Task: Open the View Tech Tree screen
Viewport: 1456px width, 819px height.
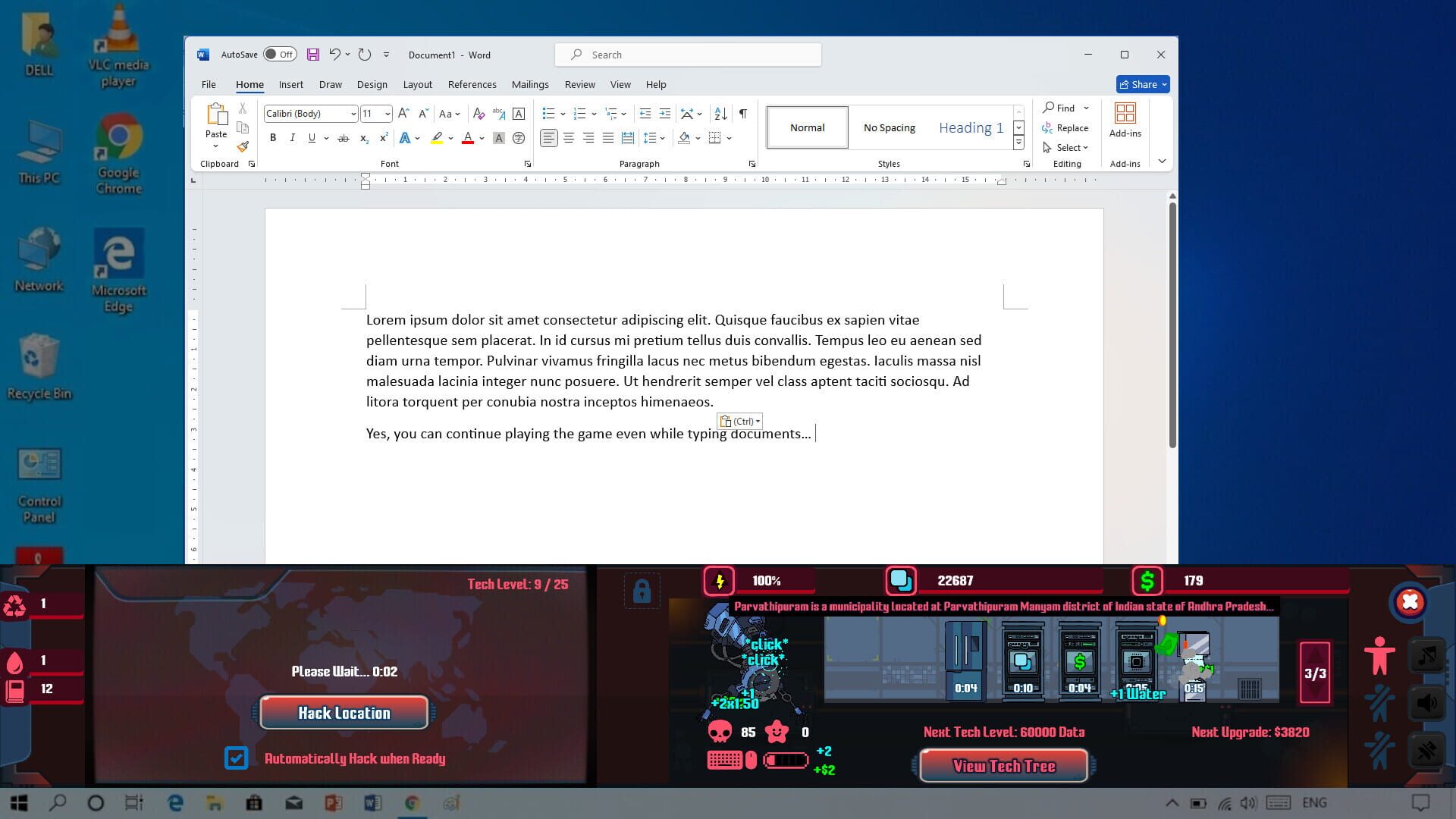Action: click(1003, 766)
